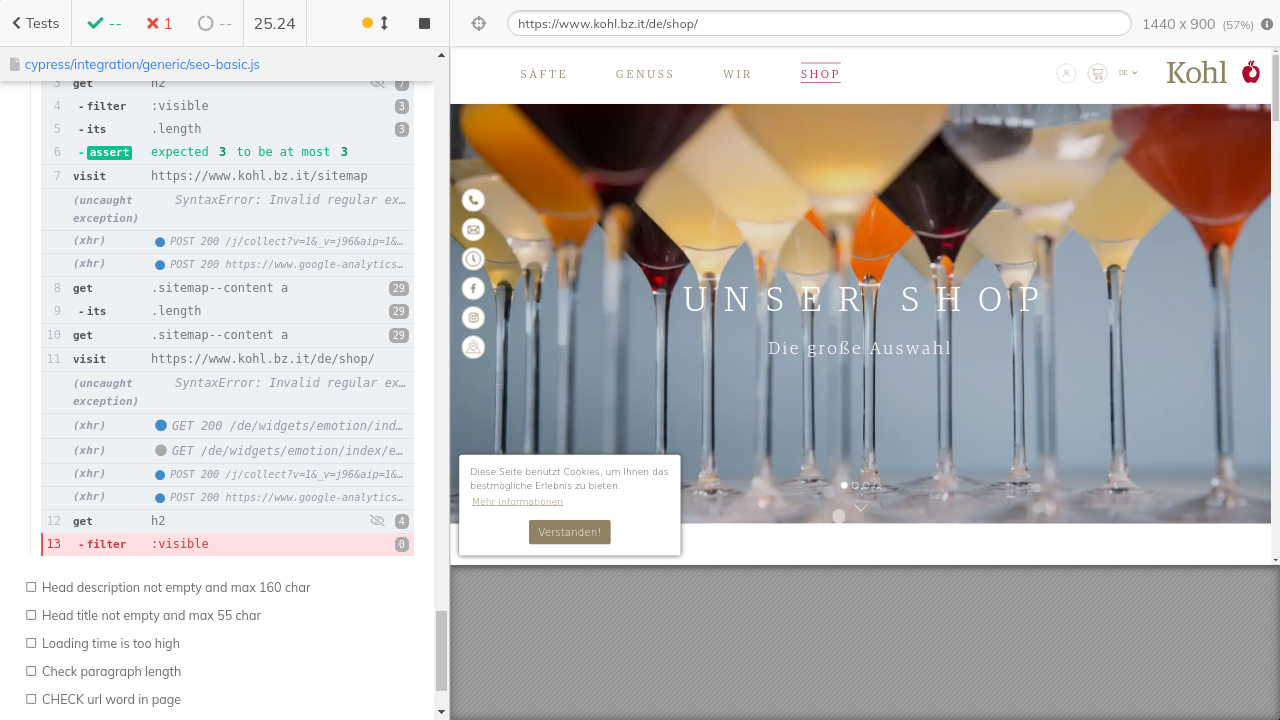The image size is (1280, 720).
Task: Select first slider dot on the hero carousel
Action: pos(844,485)
